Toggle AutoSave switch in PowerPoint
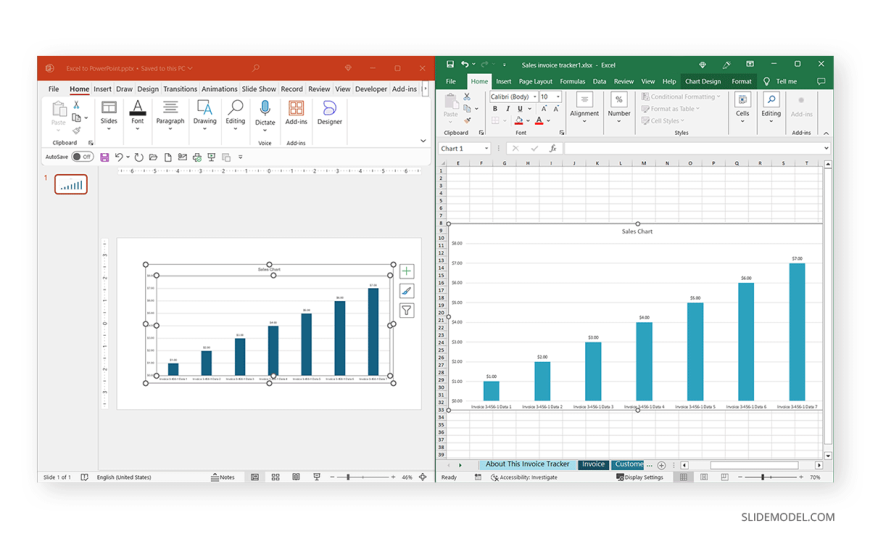The image size is (870, 539). point(82,157)
